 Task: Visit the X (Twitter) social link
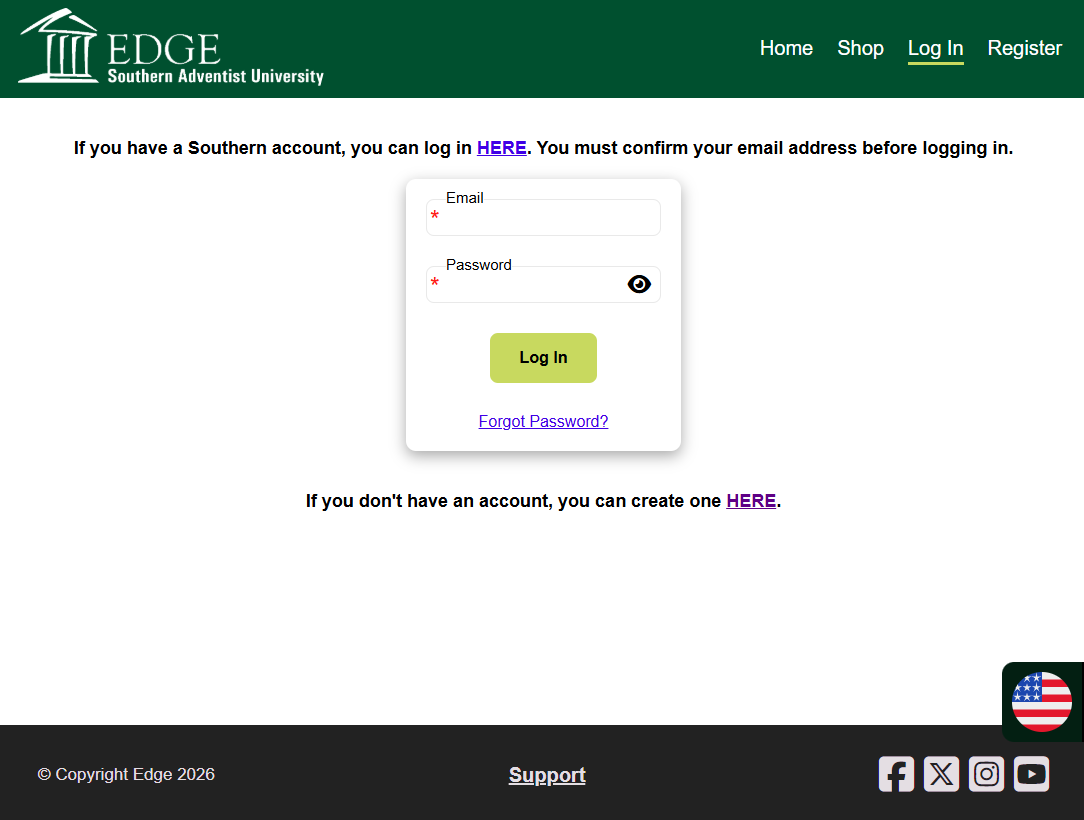point(941,774)
